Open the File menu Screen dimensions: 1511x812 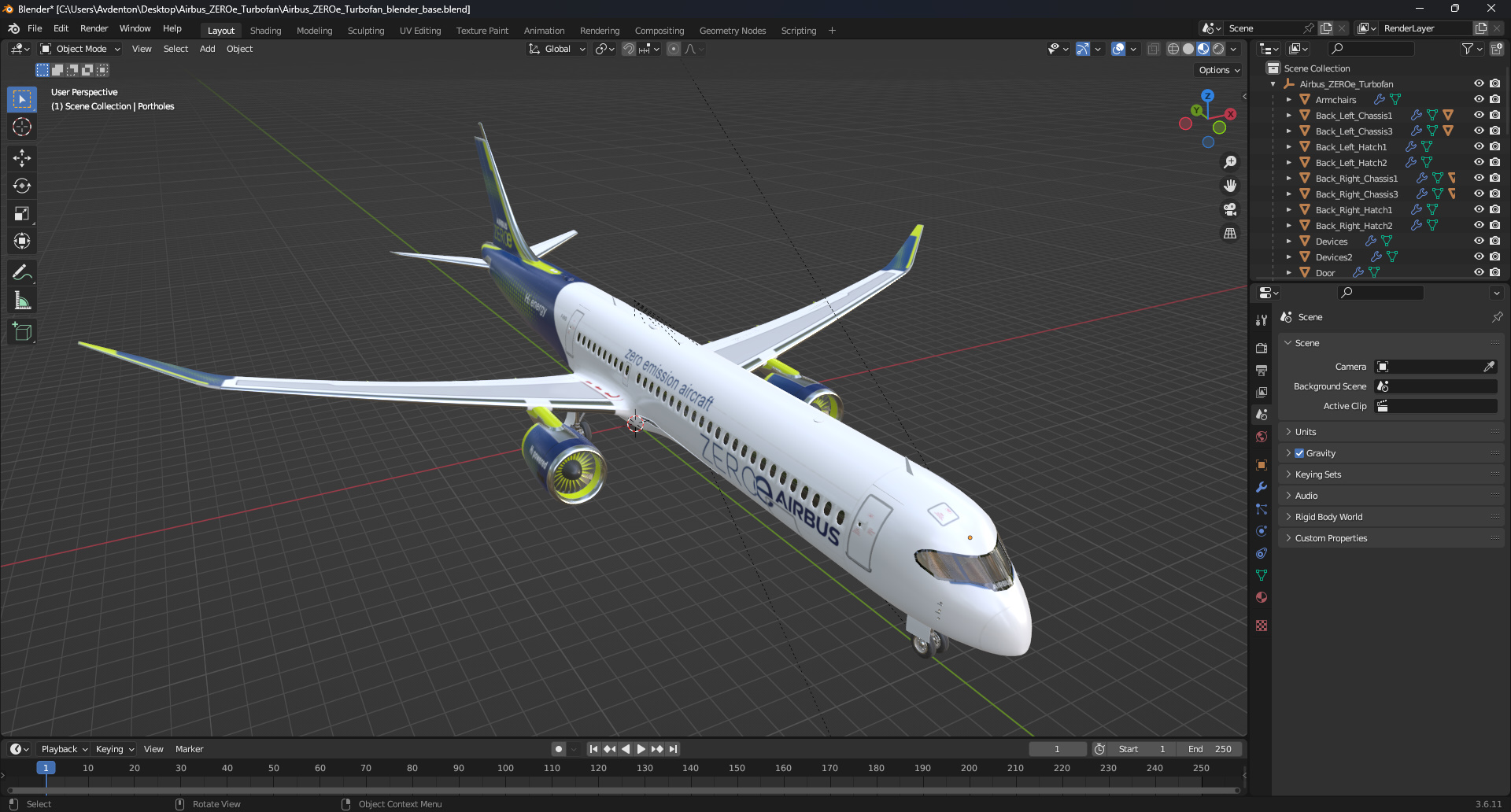[35, 28]
